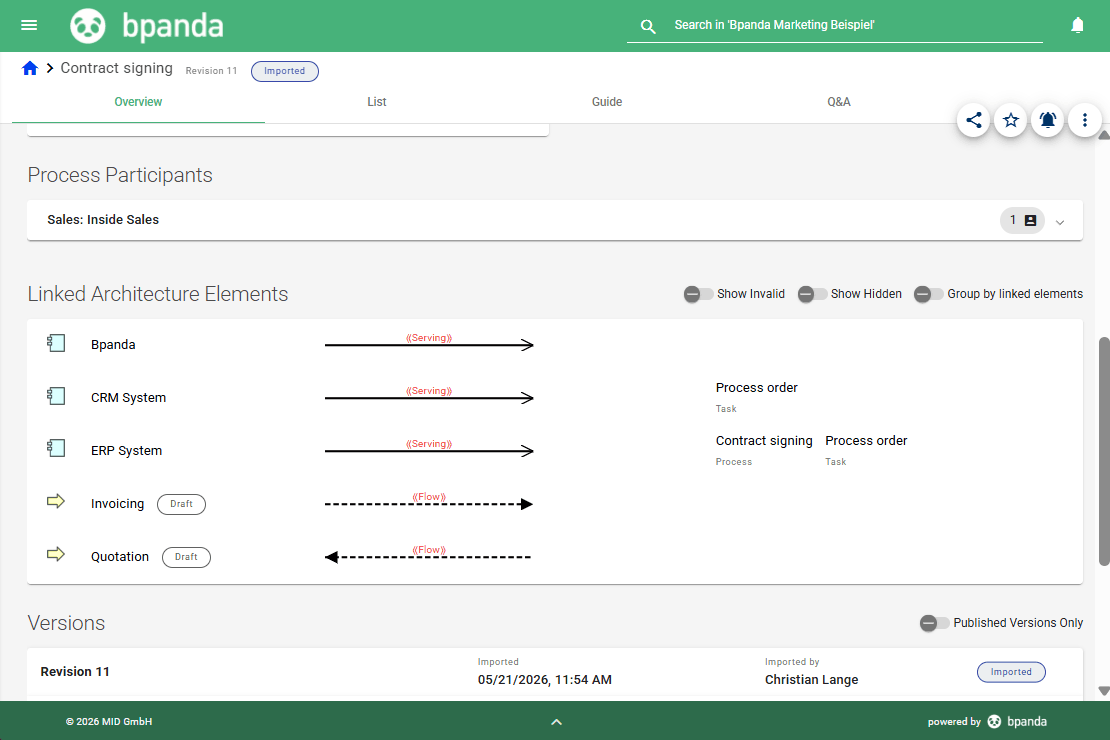Select CRM System element name

[x=128, y=398]
